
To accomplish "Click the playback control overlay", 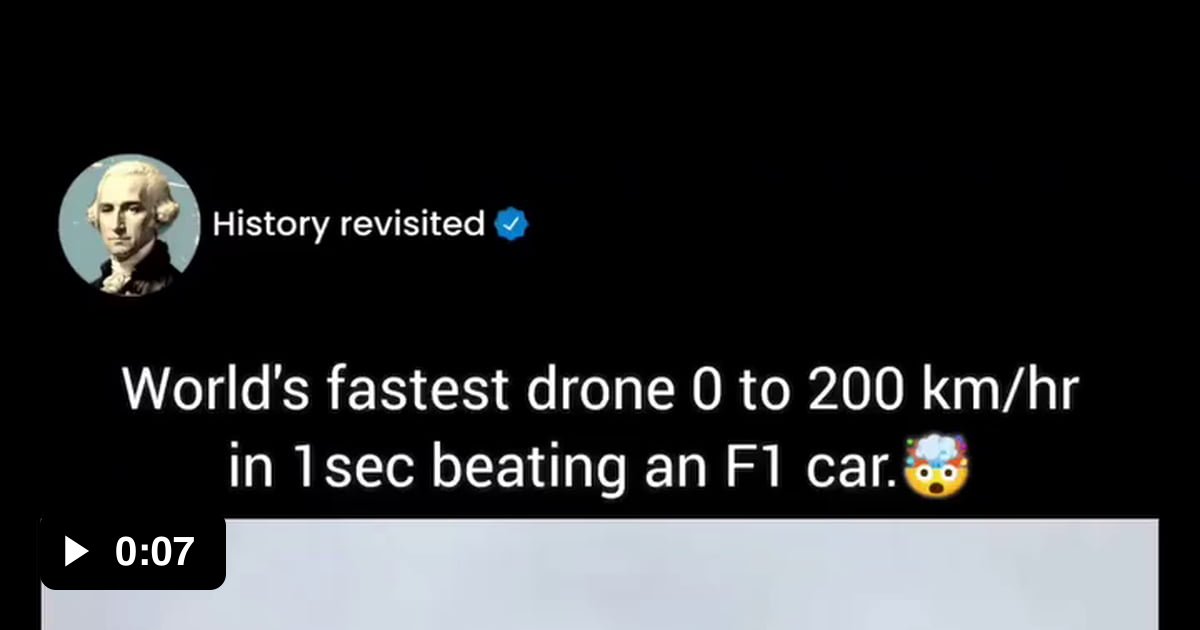I will pos(133,550).
